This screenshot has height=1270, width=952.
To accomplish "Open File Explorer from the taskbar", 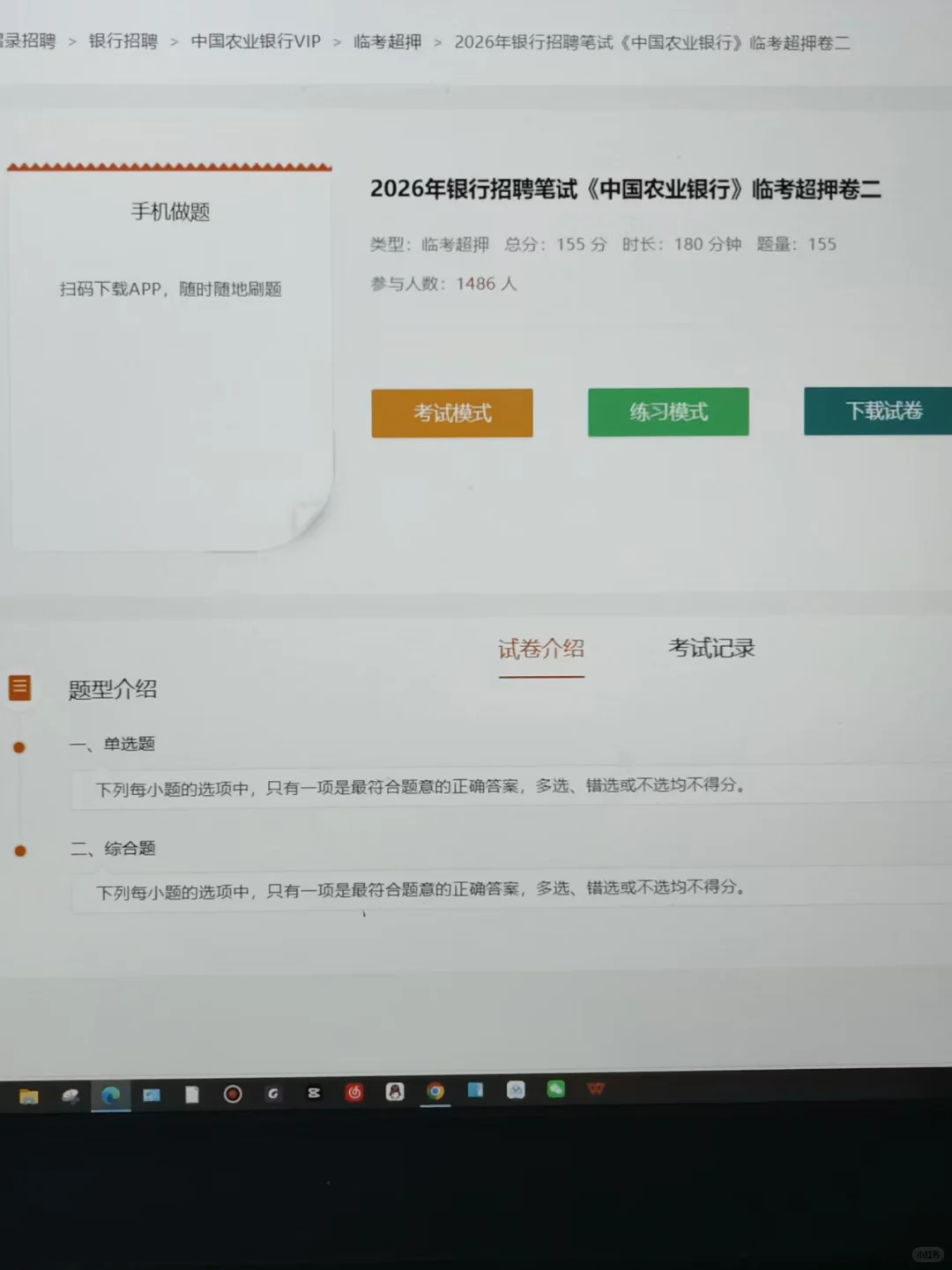I will [x=29, y=1096].
